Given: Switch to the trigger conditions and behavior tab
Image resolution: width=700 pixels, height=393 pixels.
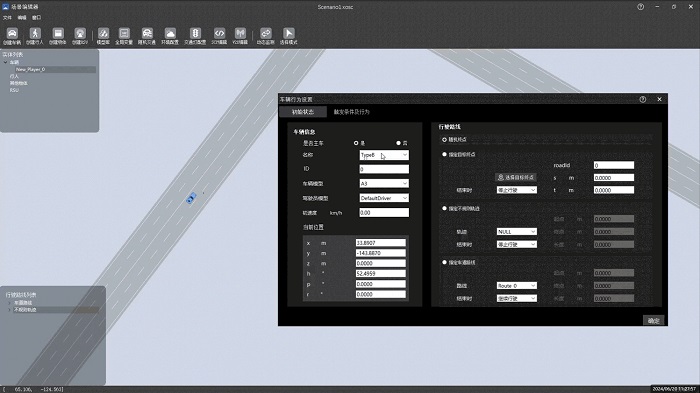Looking at the screenshot, I should pos(351,112).
